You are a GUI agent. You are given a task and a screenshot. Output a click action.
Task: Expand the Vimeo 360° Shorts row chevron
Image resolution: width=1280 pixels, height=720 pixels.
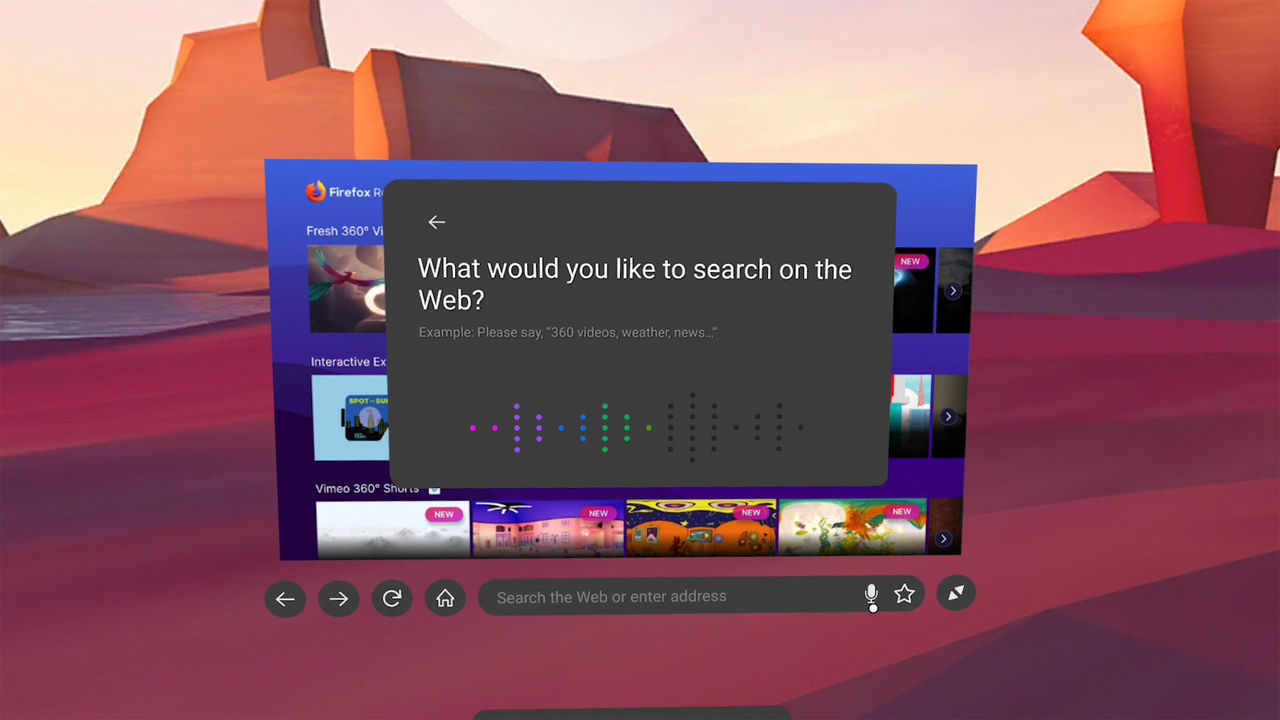(943, 538)
